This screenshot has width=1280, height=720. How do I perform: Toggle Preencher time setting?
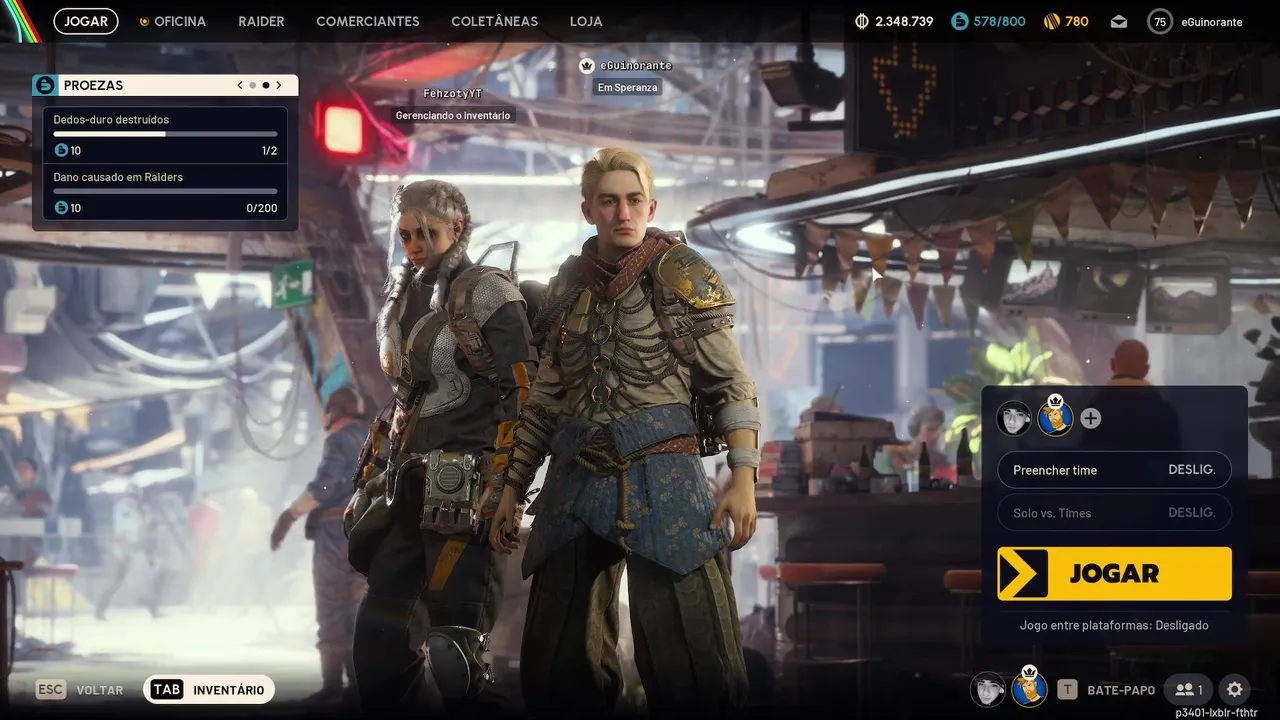pyautogui.click(x=1114, y=470)
